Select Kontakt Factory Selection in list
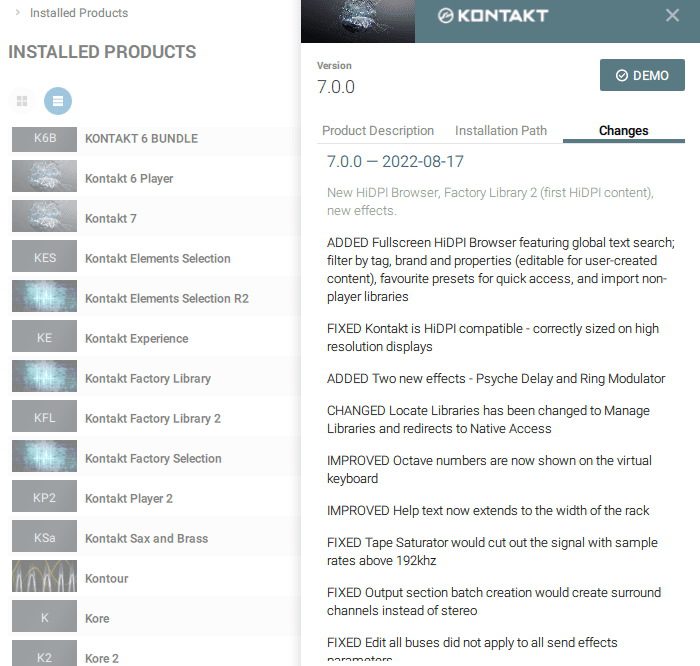This screenshot has width=700, height=666. (x=153, y=458)
